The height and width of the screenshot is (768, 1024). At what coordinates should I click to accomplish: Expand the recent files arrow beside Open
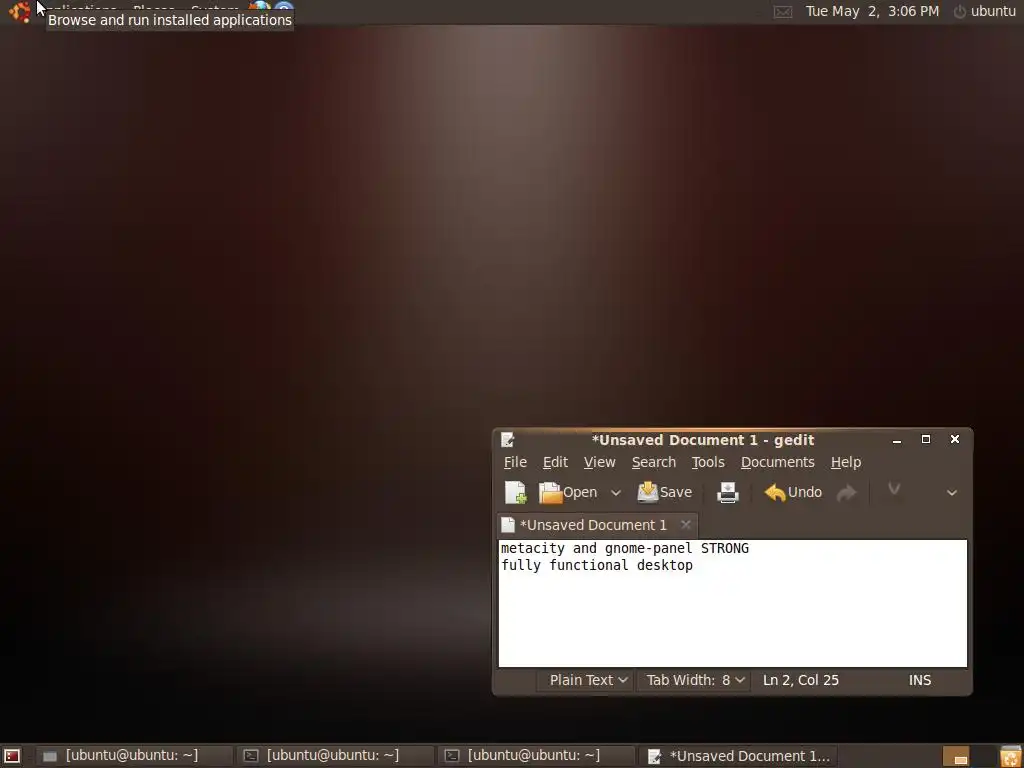coord(615,493)
